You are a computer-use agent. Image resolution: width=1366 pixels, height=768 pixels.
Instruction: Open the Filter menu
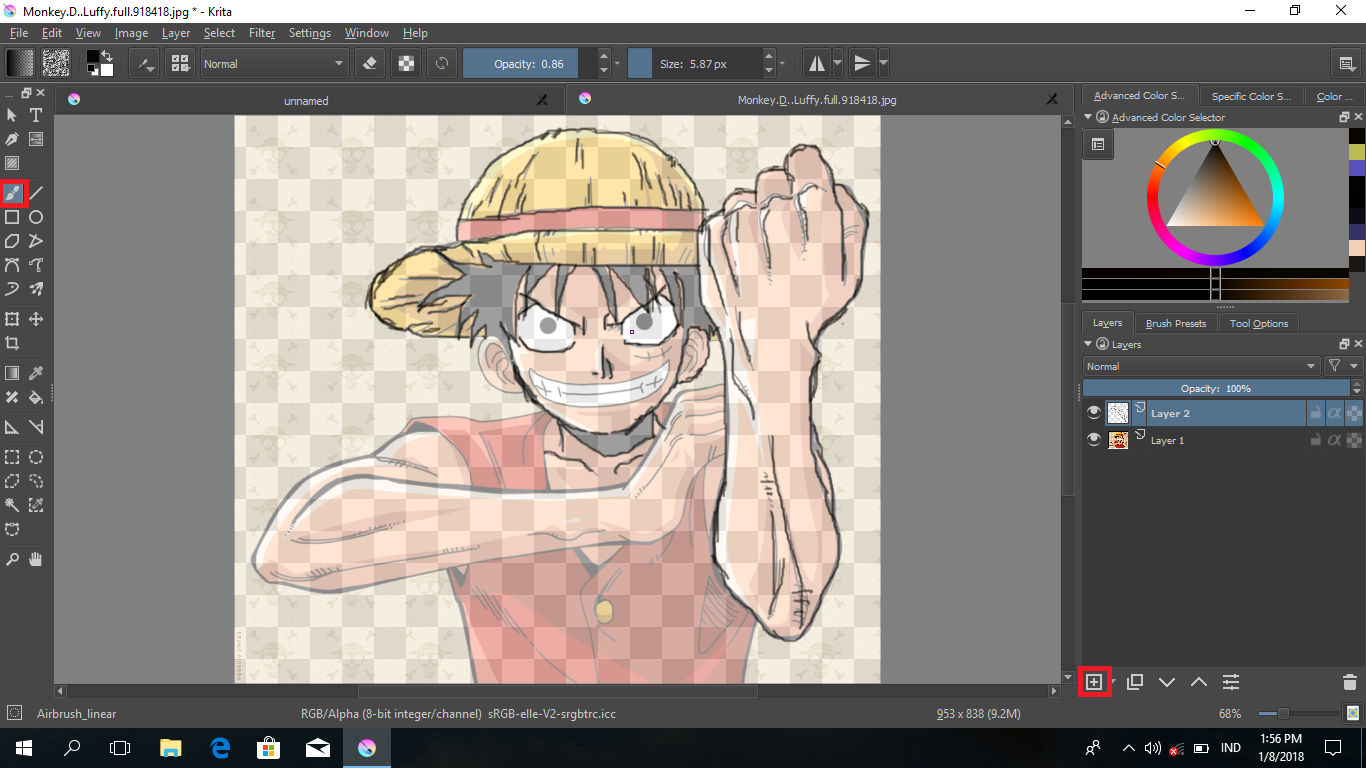[x=262, y=33]
